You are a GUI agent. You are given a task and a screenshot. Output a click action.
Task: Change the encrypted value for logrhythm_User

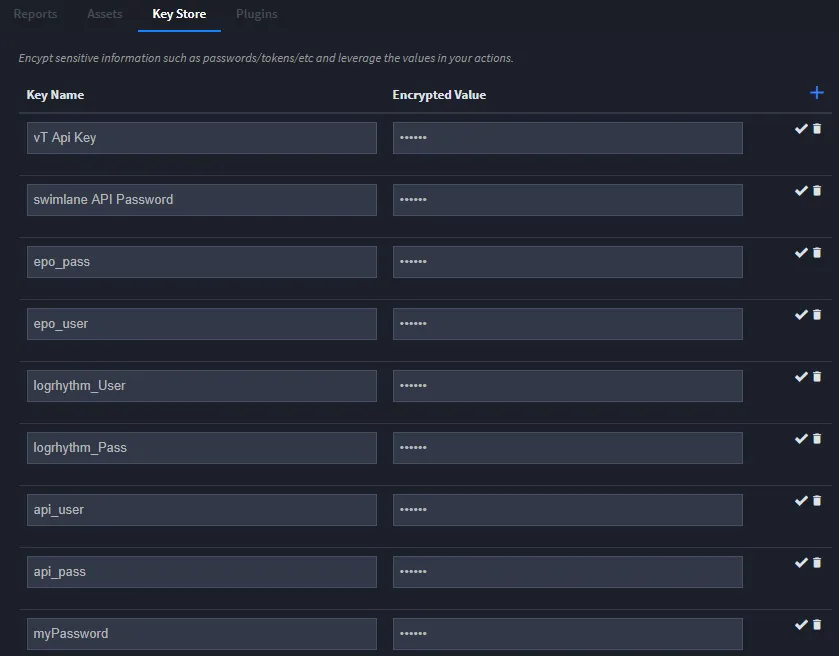pyautogui.click(x=568, y=386)
